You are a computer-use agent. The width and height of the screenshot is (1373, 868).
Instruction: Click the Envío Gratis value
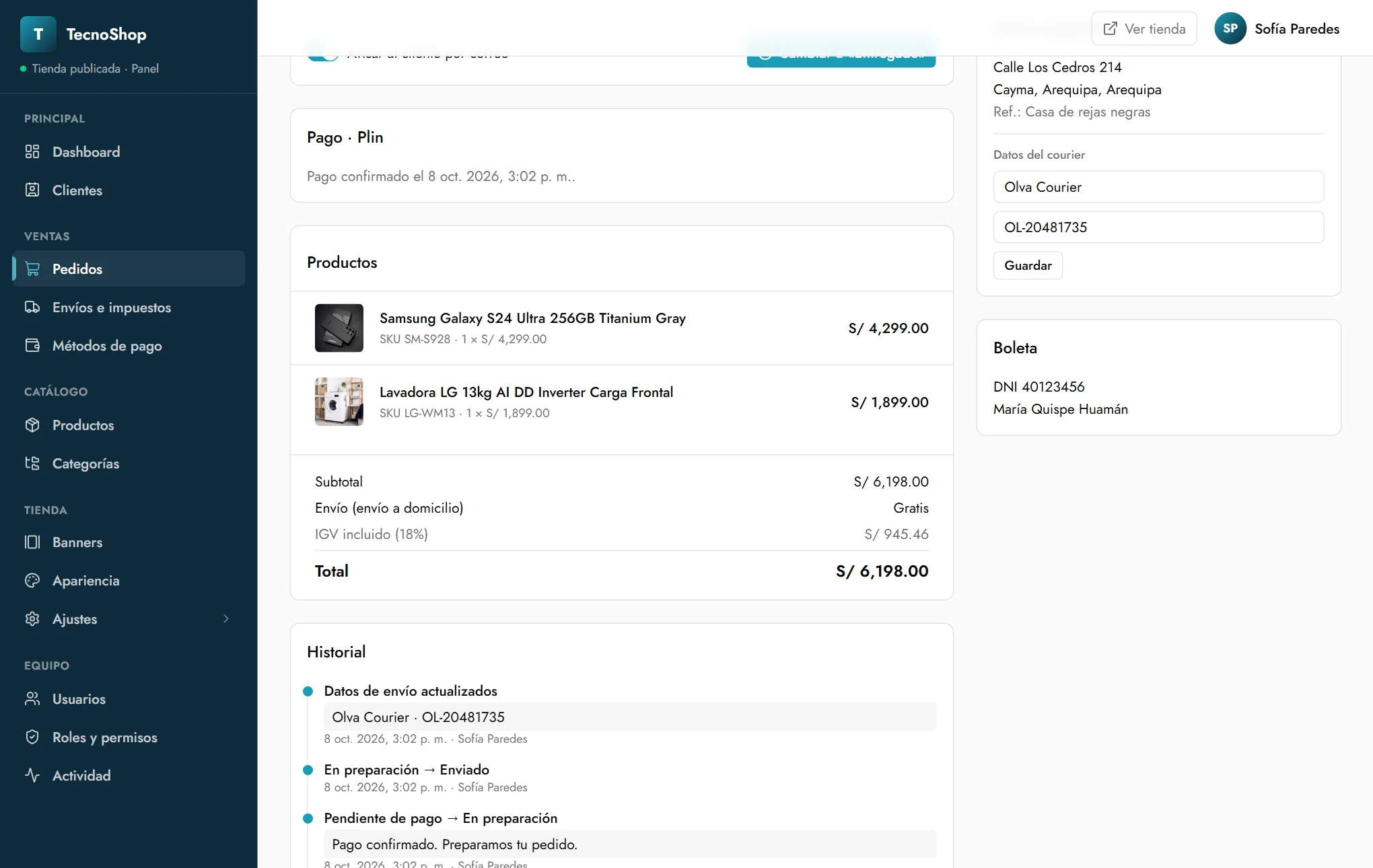911,507
